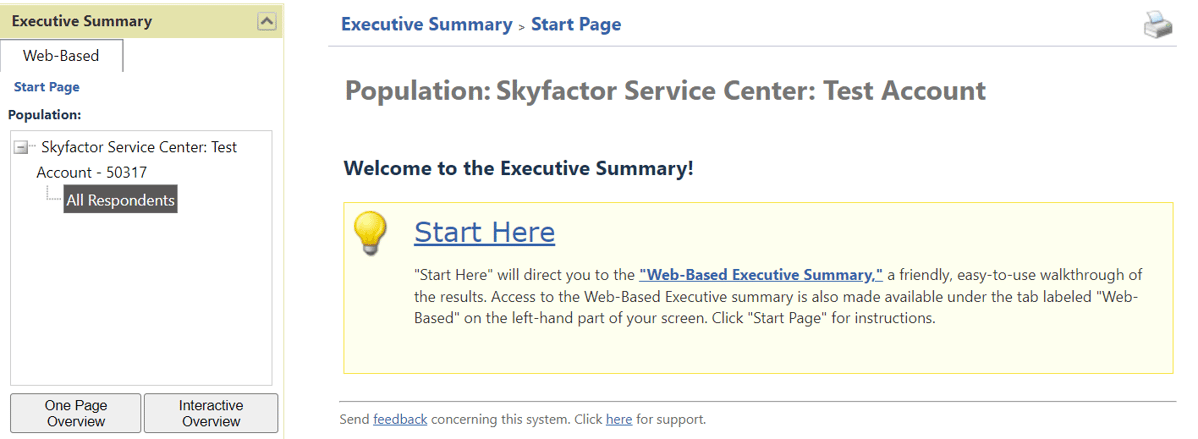Collapse the Executive Summary panel with the chevron
This screenshot has height=439, width=1198.
pos(267,21)
